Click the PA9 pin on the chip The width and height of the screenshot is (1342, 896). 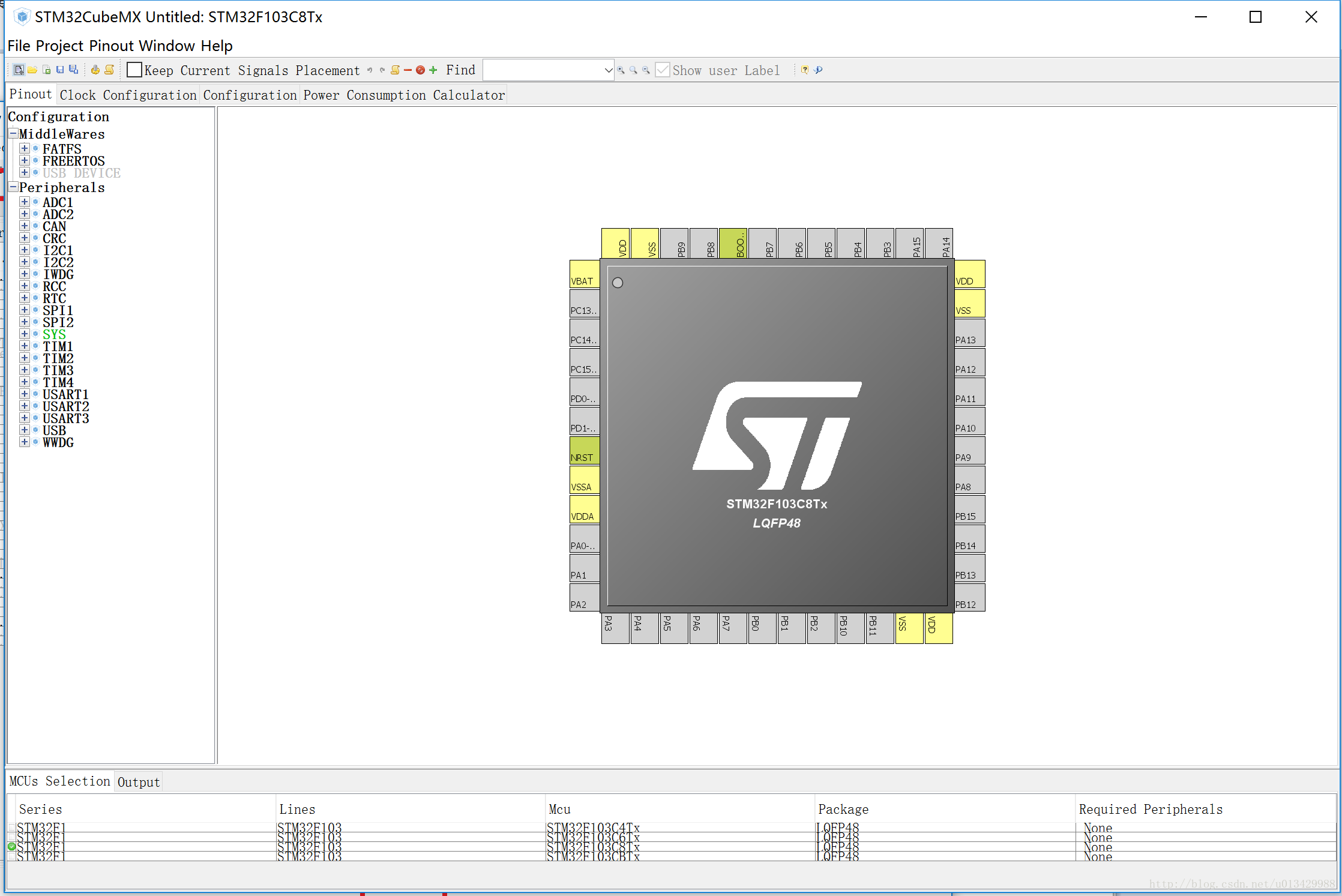click(969, 451)
